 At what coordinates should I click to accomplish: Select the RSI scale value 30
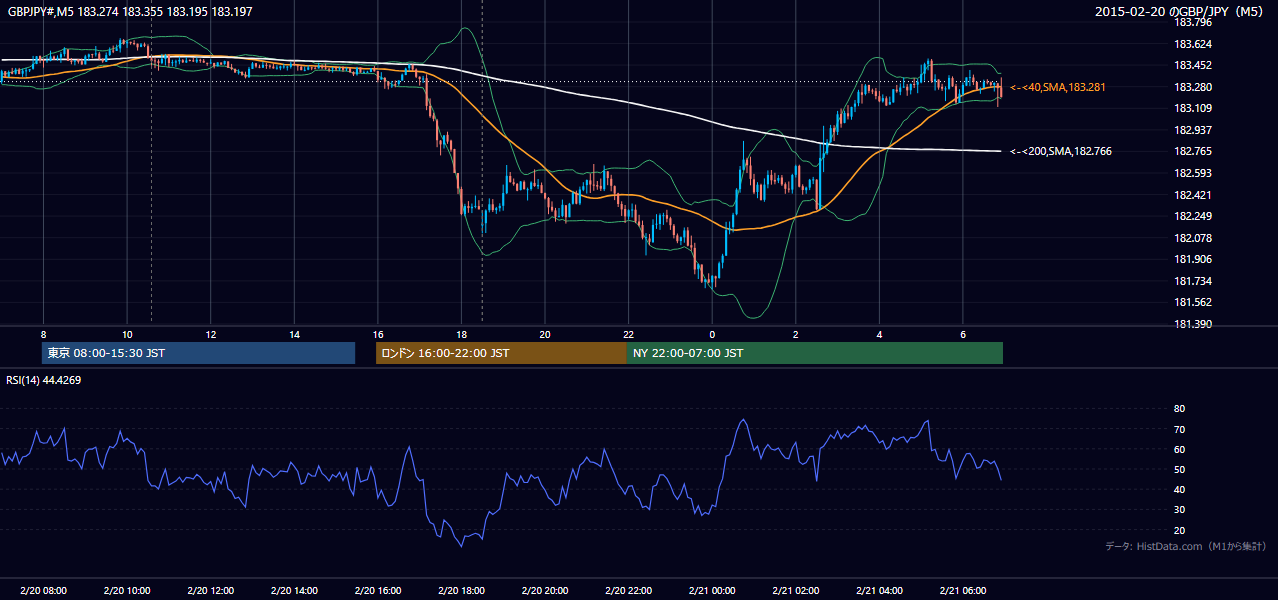[x=1180, y=510]
